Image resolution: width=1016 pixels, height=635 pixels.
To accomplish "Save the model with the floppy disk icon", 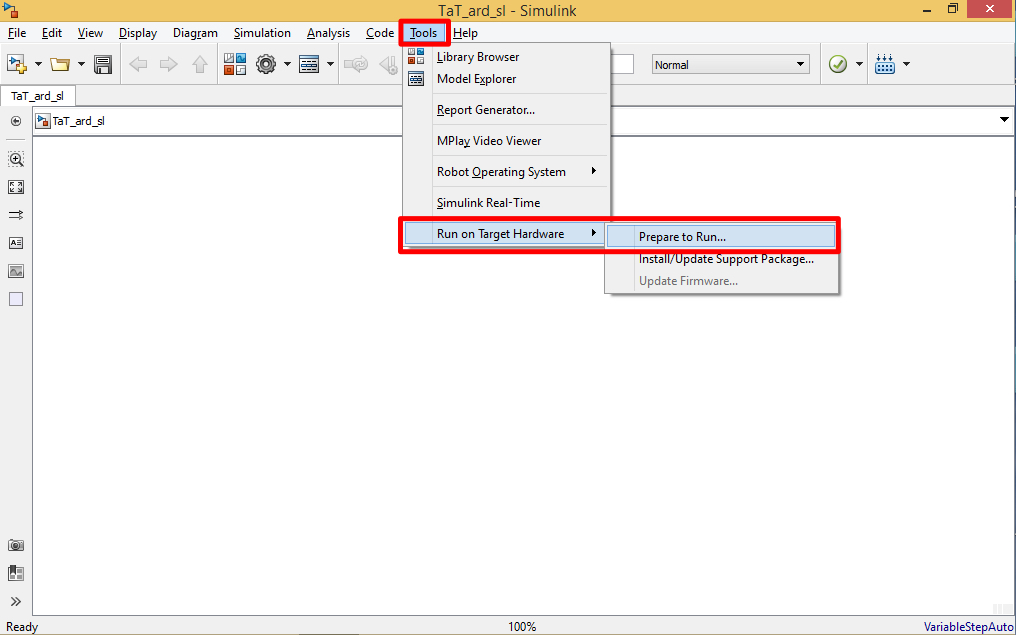I will point(103,64).
